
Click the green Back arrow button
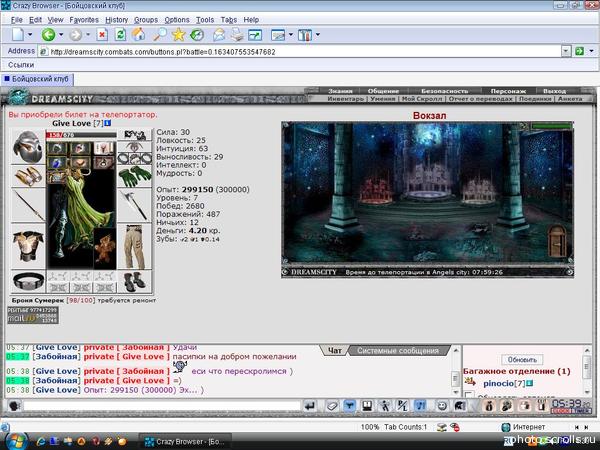[x=48, y=35]
